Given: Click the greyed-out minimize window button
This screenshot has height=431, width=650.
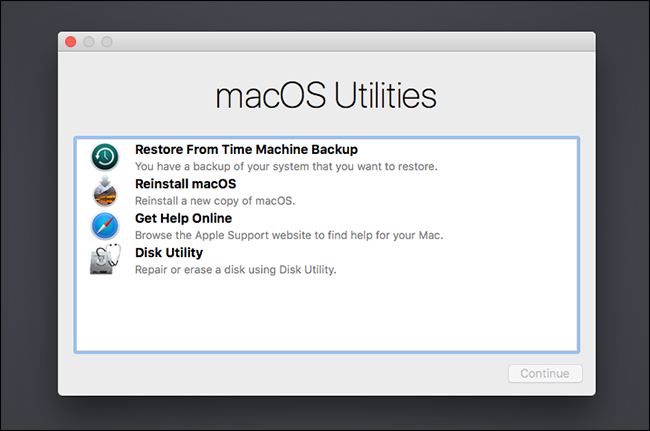Looking at the screenshot, I should tap(89, 42).
